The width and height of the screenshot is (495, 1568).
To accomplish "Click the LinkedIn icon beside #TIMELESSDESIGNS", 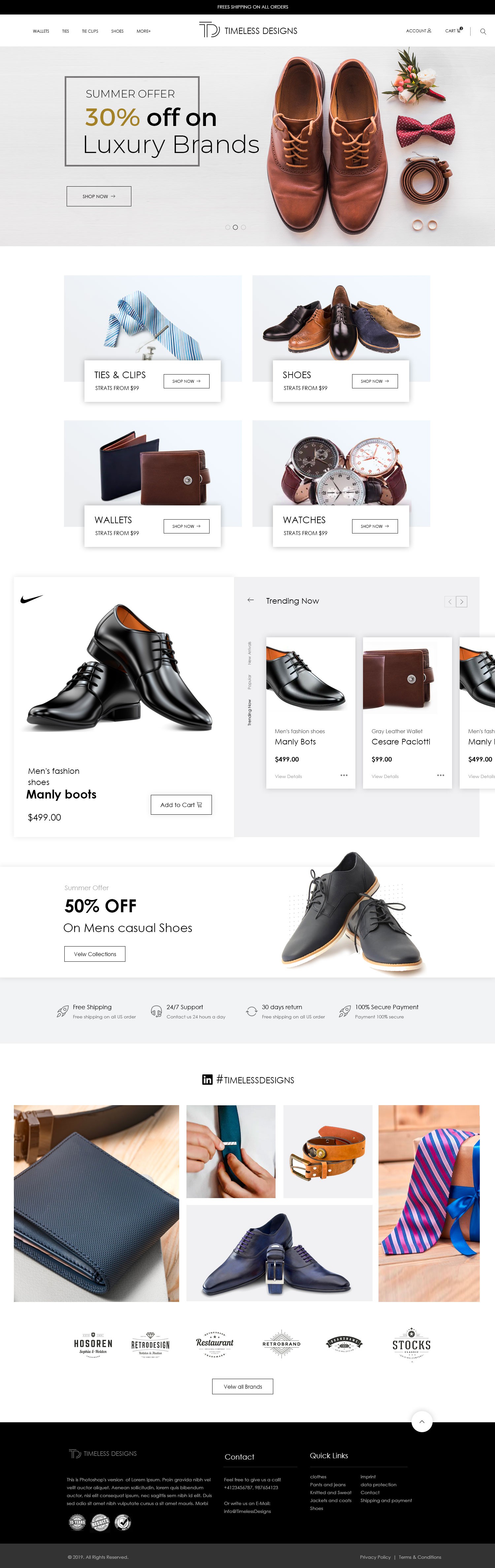I will 207,1079.
